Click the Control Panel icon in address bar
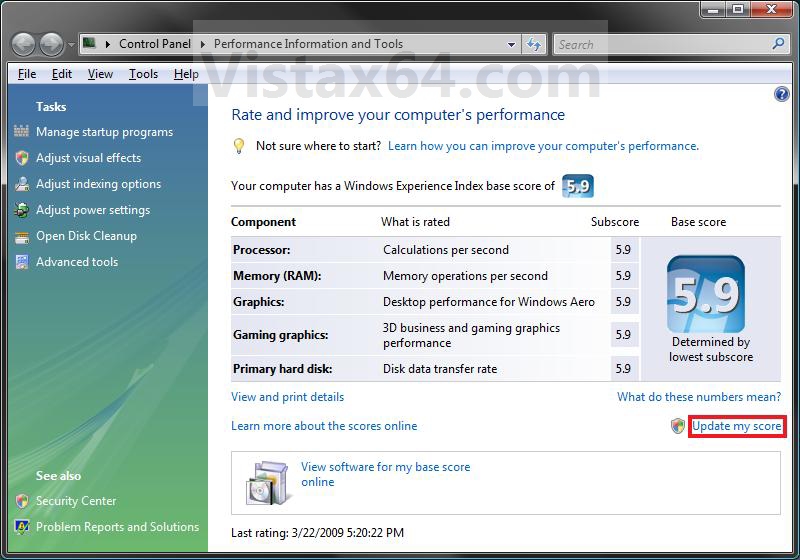 (89, 43)
